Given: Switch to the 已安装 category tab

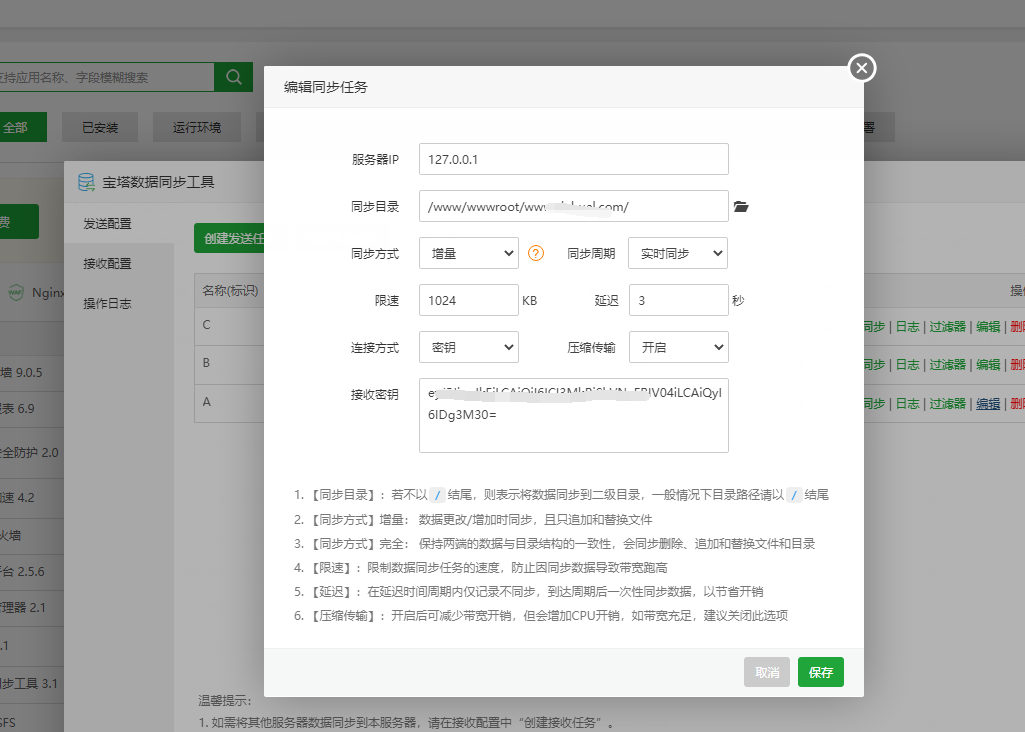Looking at the screenshot, I should tap(100, 127).
